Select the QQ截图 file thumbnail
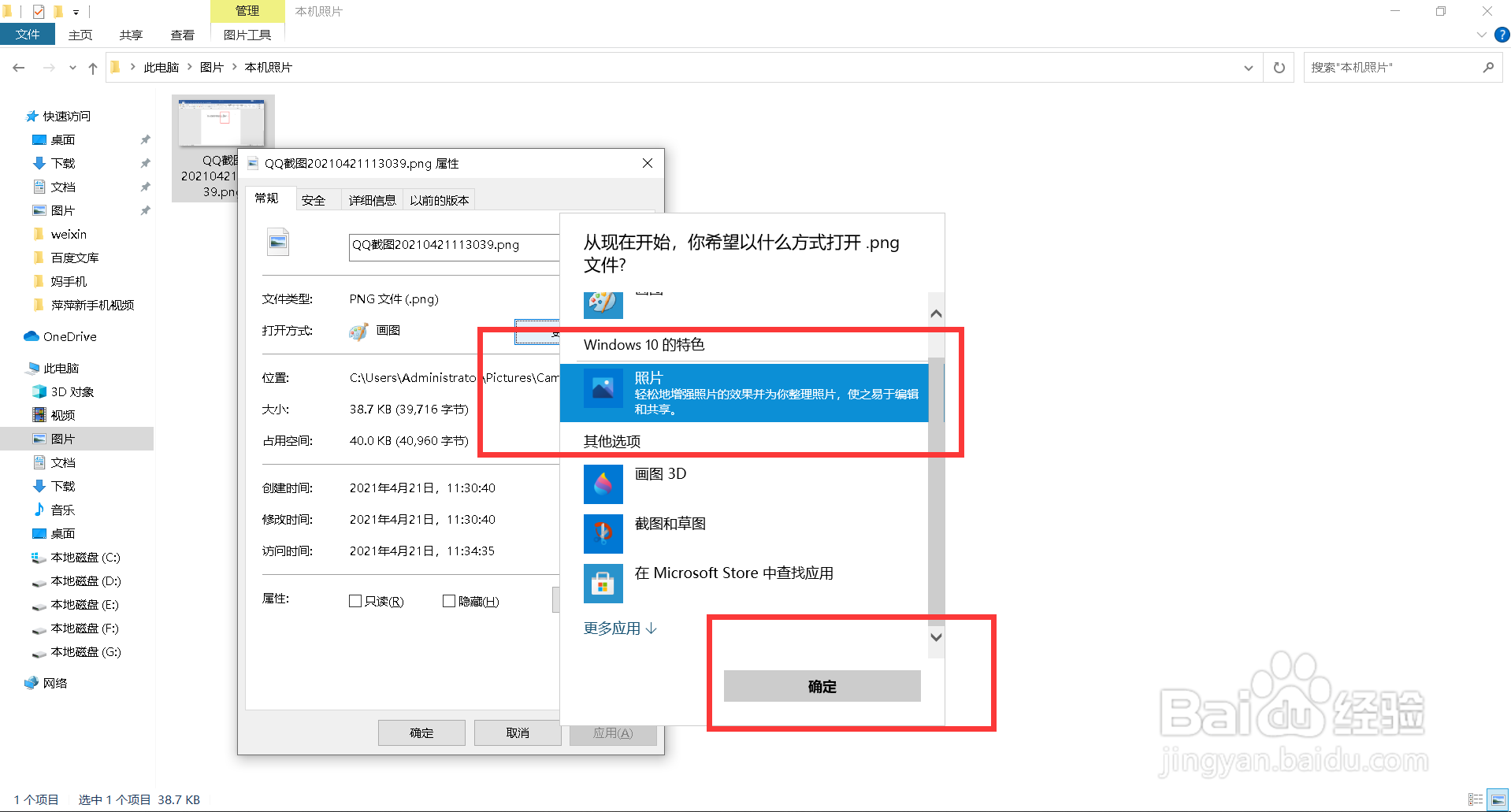1511x812 pixels. tap(221, 124)
